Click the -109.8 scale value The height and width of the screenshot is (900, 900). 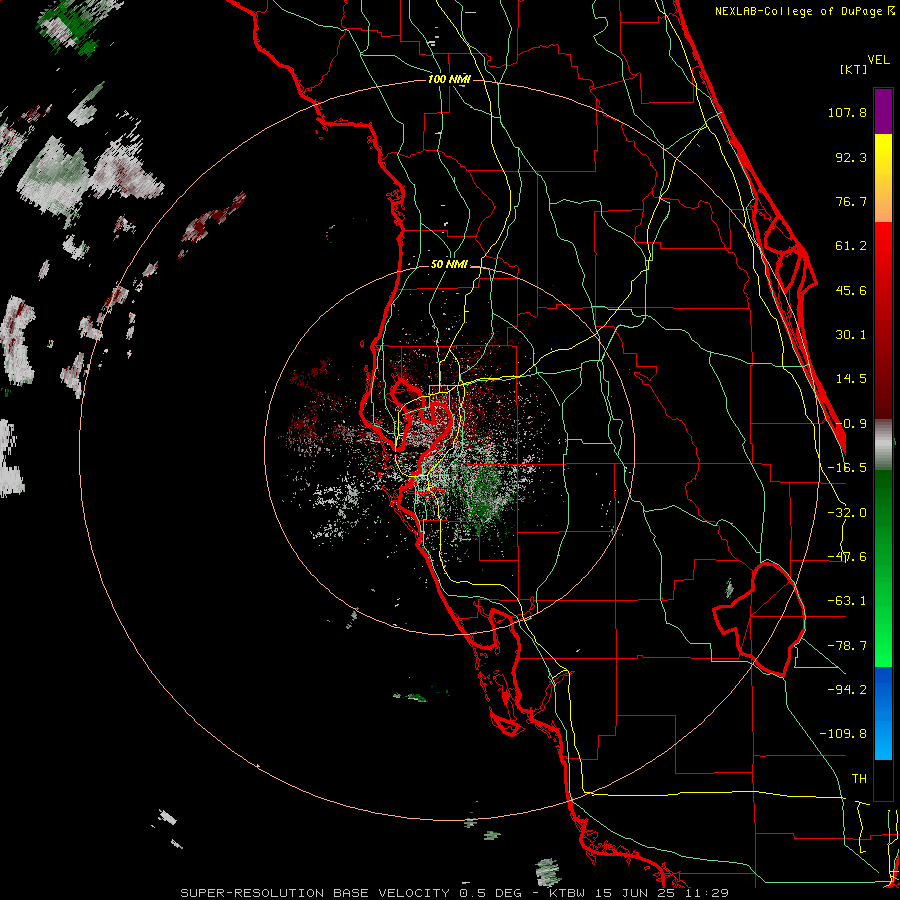[x=843, y=734]
